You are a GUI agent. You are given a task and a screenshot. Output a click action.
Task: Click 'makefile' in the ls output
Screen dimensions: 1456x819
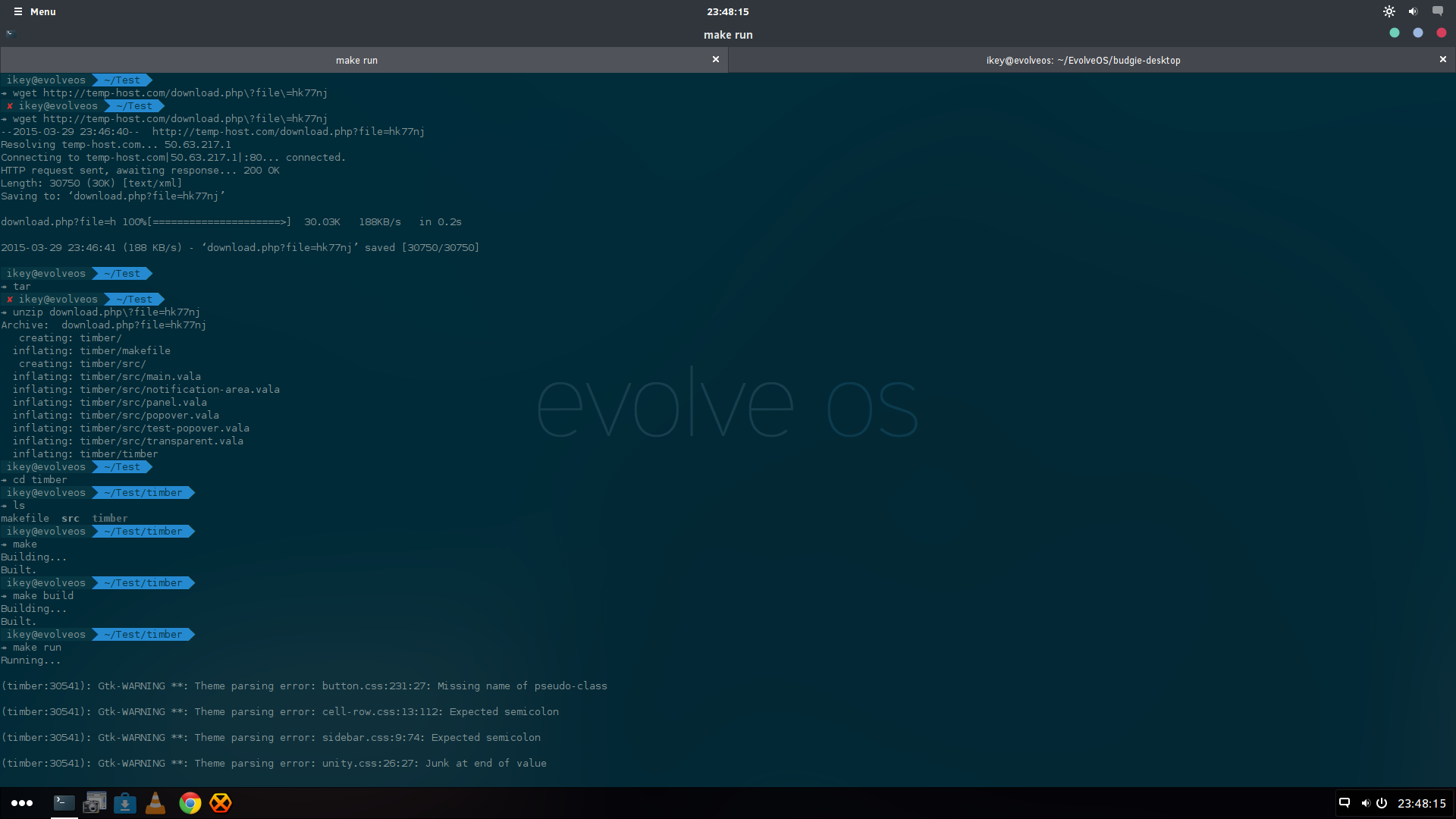click(25, 519)
